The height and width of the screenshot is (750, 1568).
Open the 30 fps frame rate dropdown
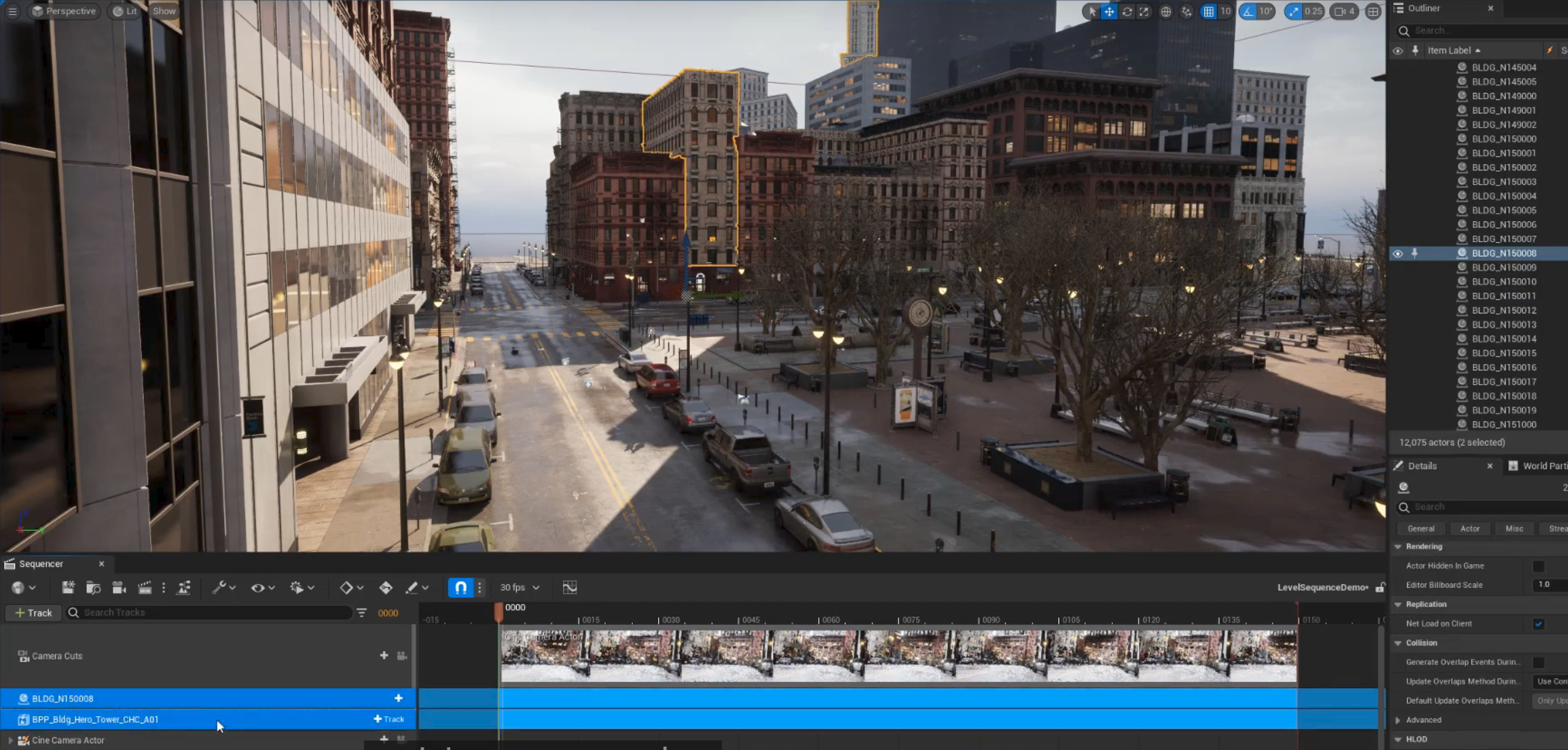click(519, 588)
